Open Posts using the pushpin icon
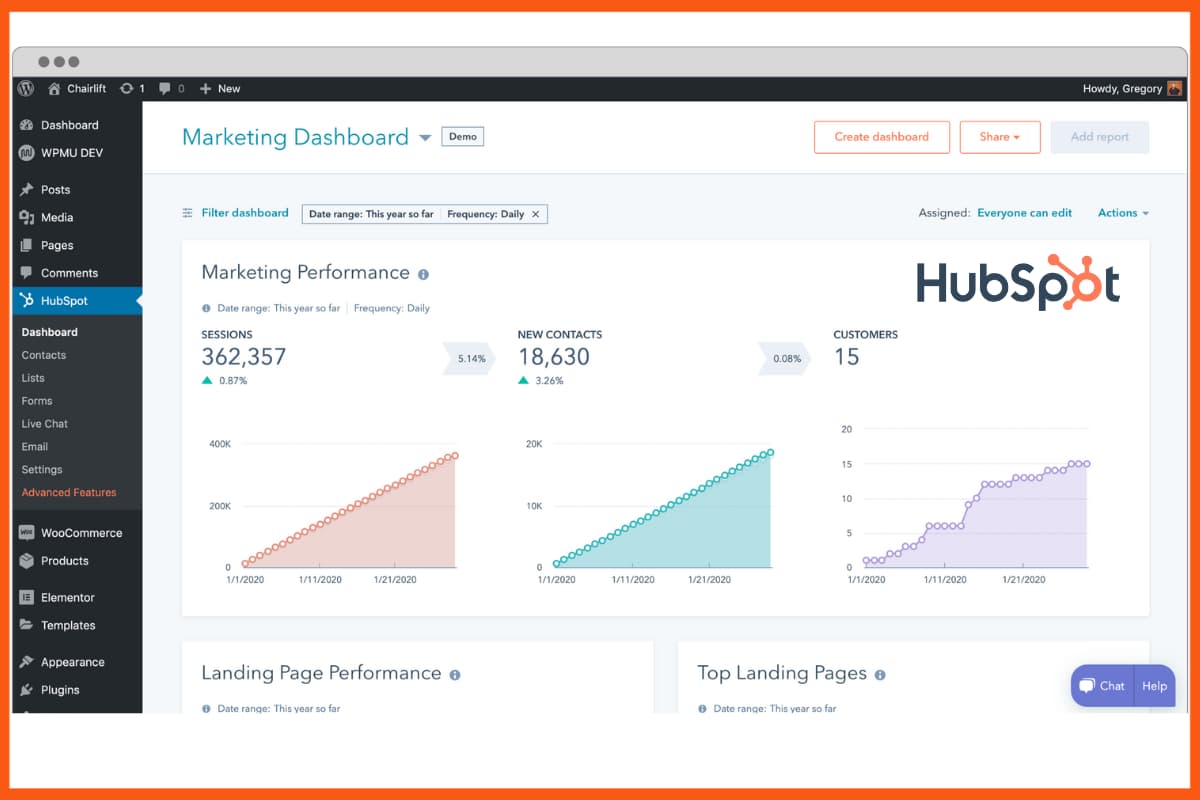 27,189
